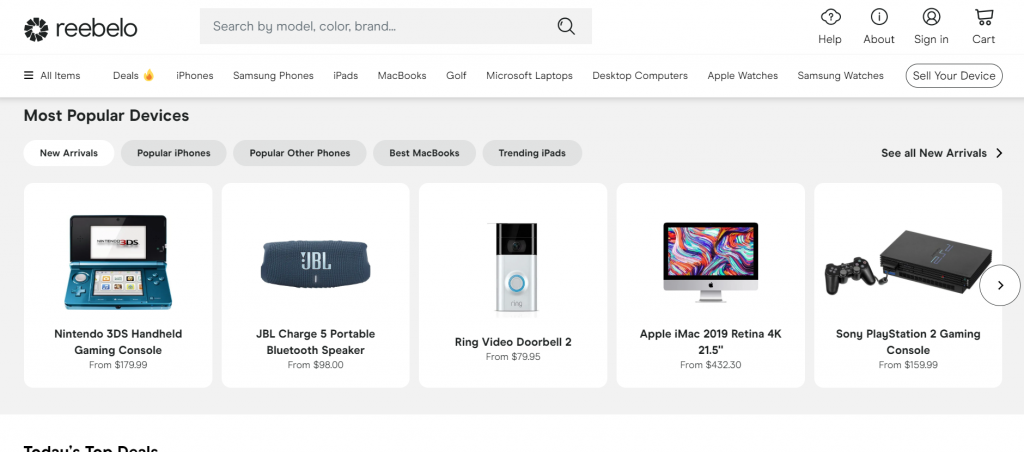Screen dimensions: 1024x452
Task: Click the From $179.99 price
Action: pyautogui.click(x=118, y=365)
